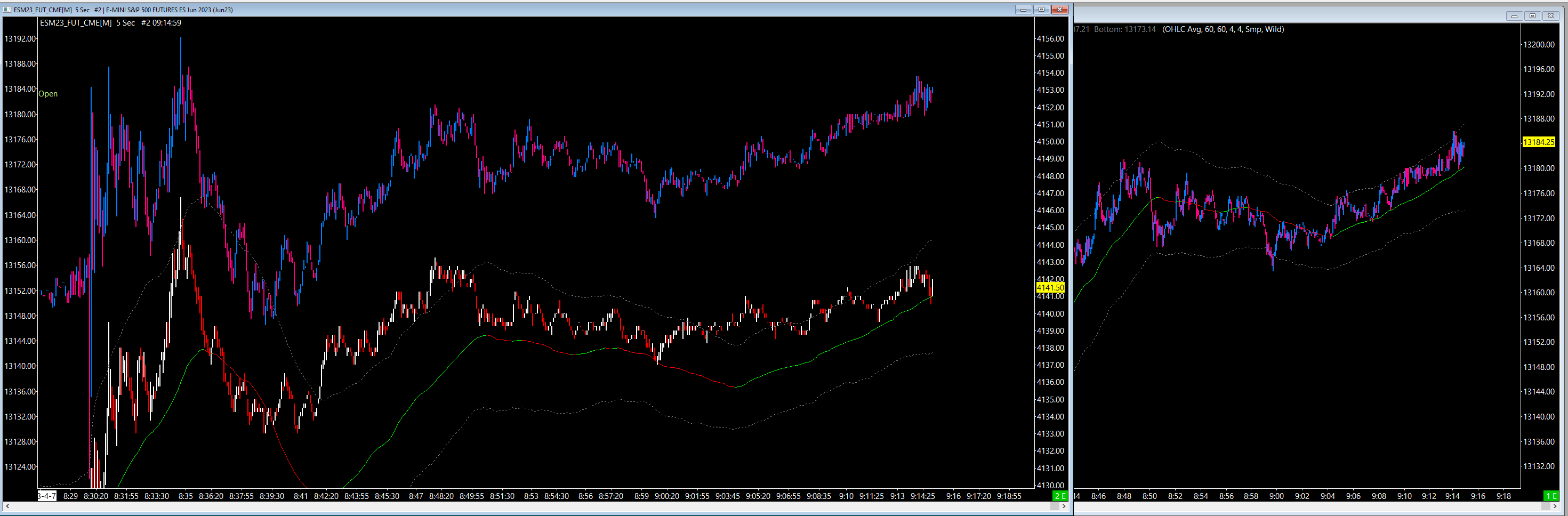Click the 8:30:20 time label on left chart
Screen dimensions: 1568x516
(95, 496)
